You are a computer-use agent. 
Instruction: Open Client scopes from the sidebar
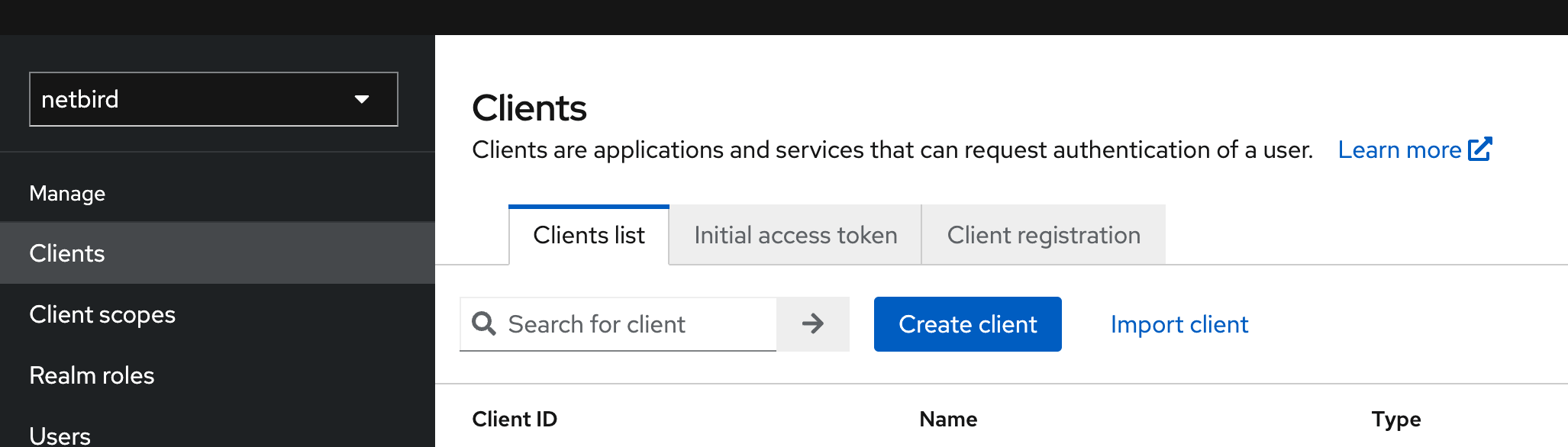[102, 314]
